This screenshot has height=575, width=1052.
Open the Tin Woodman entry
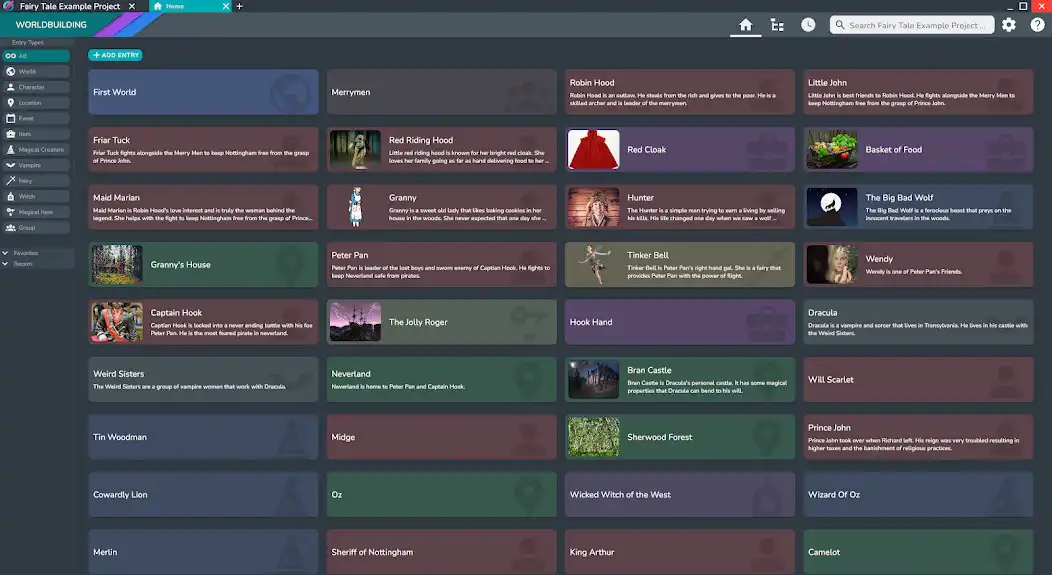coord(203,437)
